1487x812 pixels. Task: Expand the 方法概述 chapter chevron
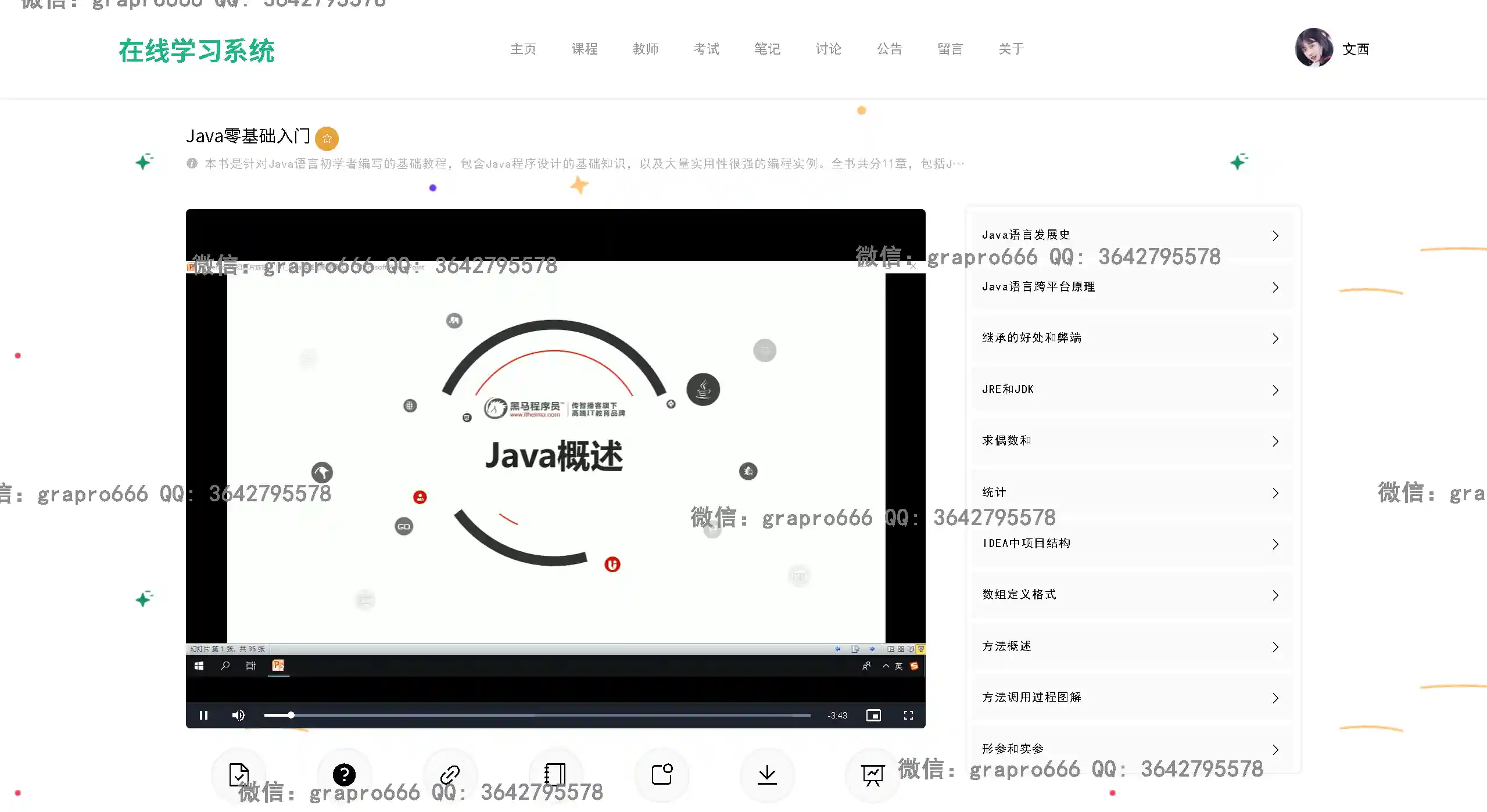pos(1275,647)
